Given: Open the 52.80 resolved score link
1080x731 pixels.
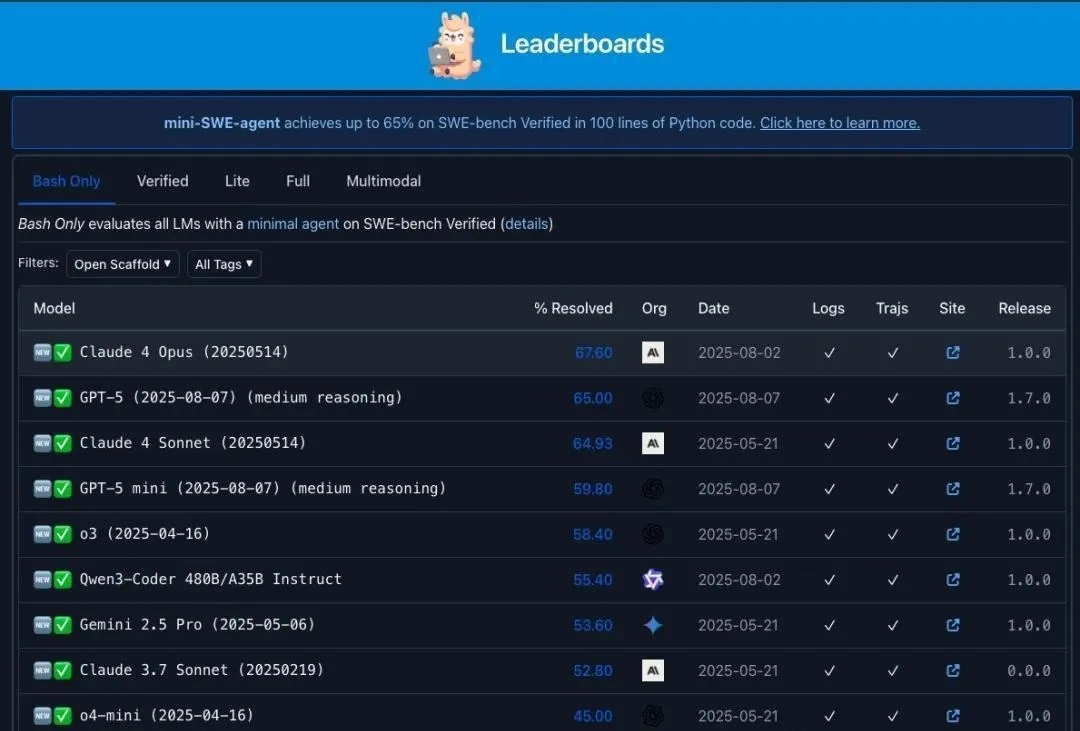Looking at the screenshot, I should (x=593, y=671).
